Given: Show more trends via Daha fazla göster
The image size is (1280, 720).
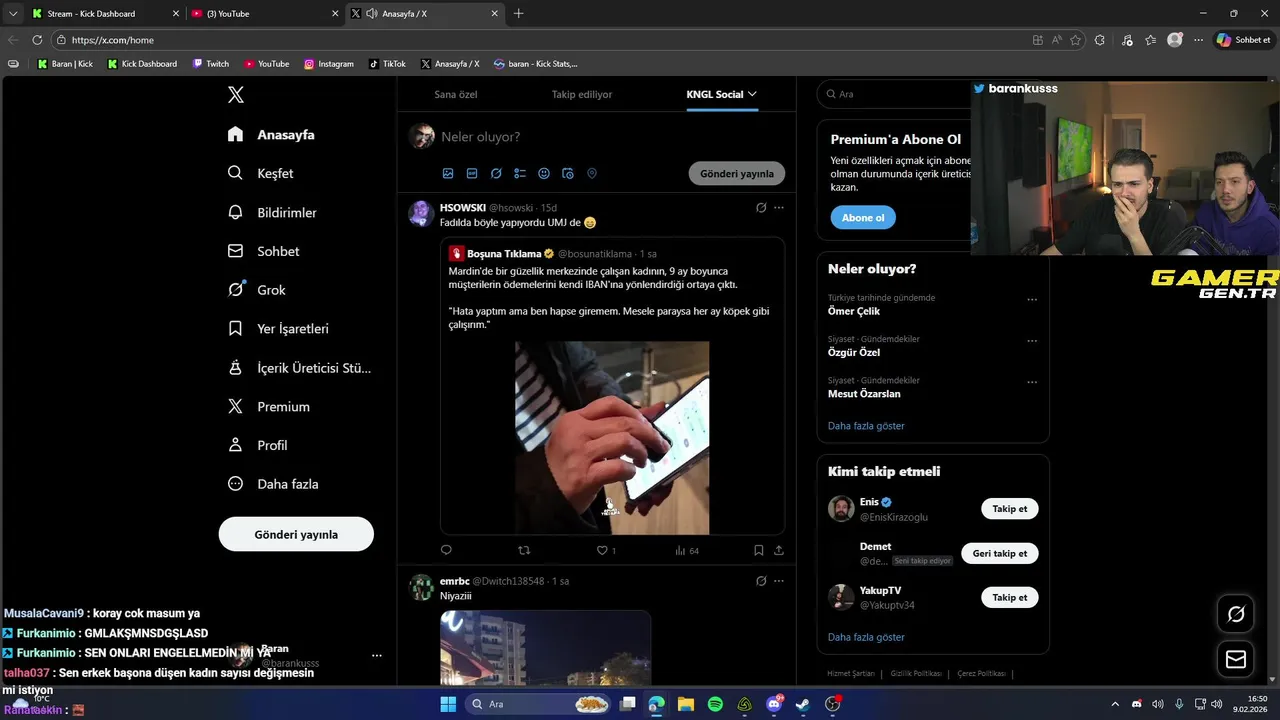Looking at the screenshot, I should [866, 426].
